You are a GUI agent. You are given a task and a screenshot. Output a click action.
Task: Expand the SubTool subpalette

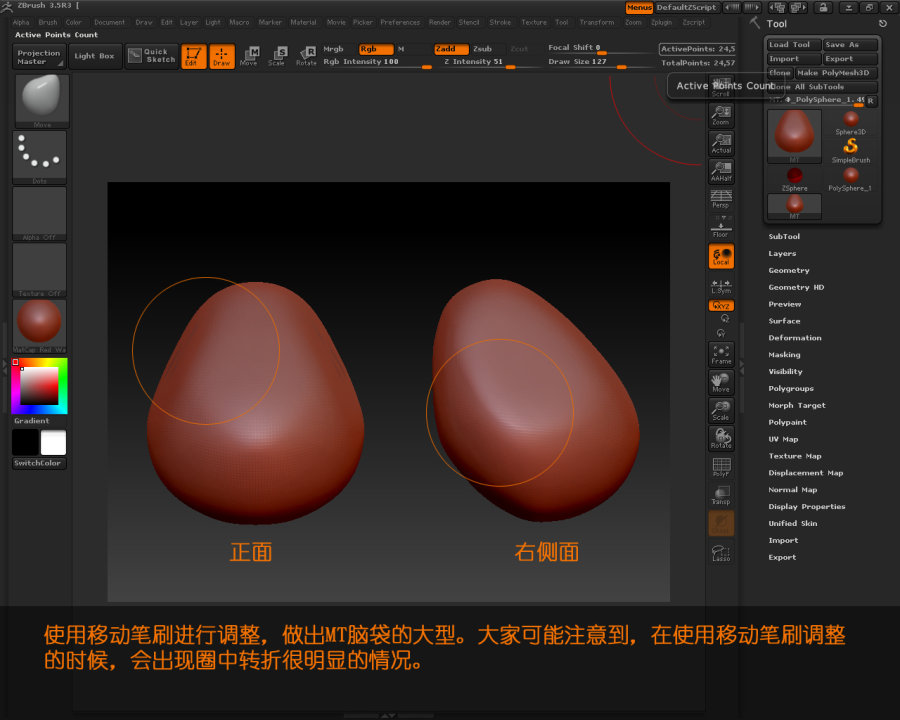coord(784,237)
